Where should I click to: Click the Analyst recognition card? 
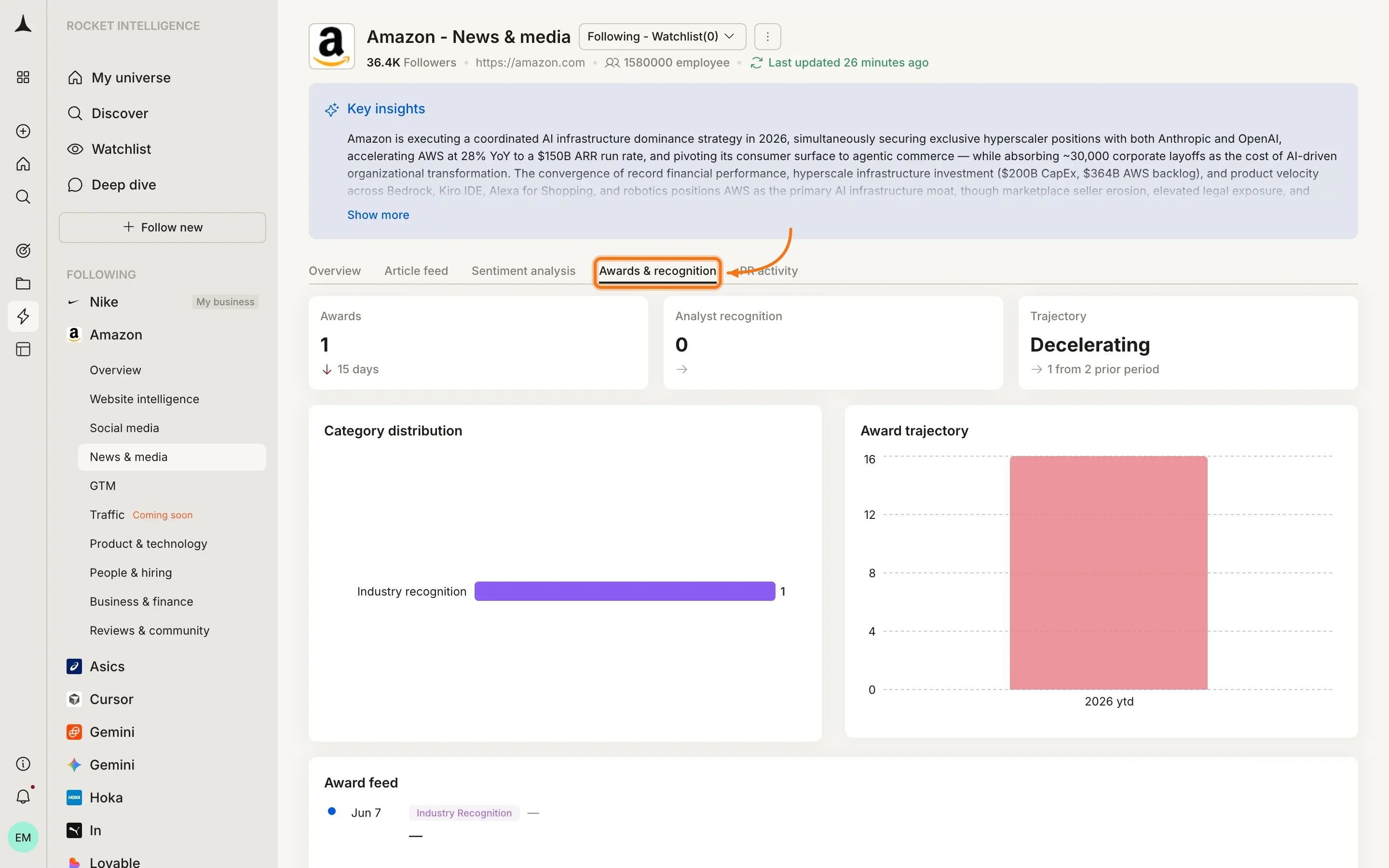coord(833,343)
